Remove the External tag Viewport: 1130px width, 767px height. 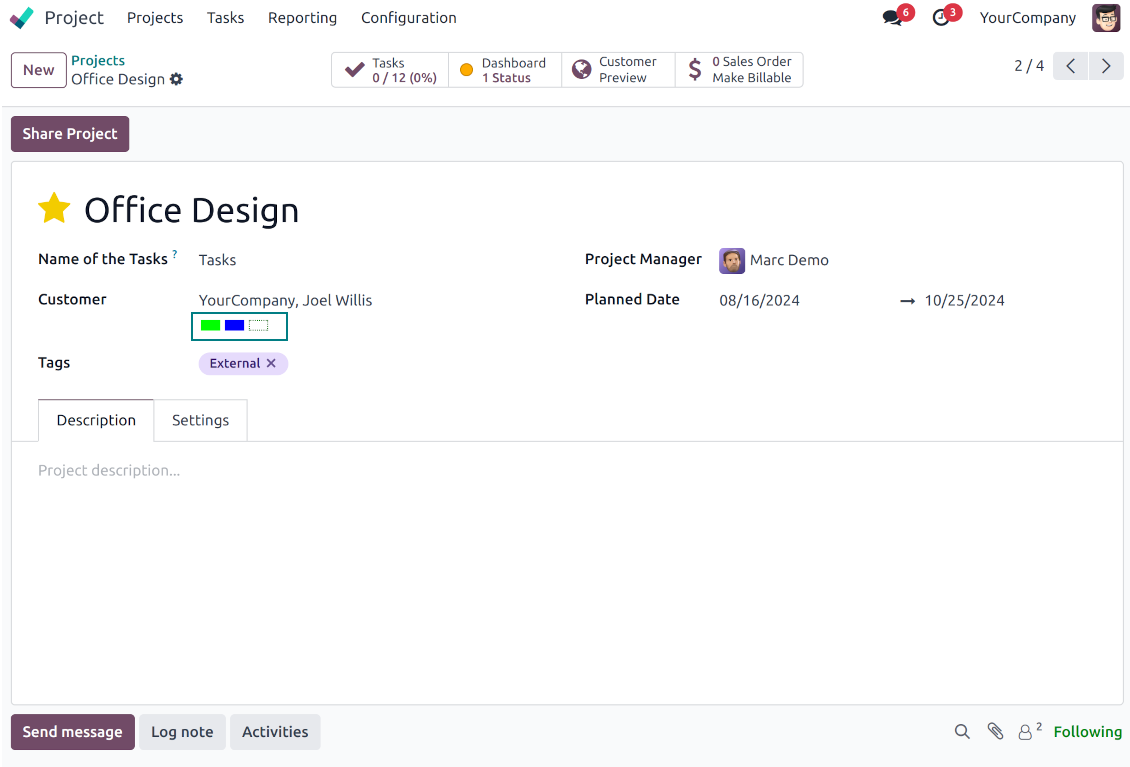(x=271, y=364)
